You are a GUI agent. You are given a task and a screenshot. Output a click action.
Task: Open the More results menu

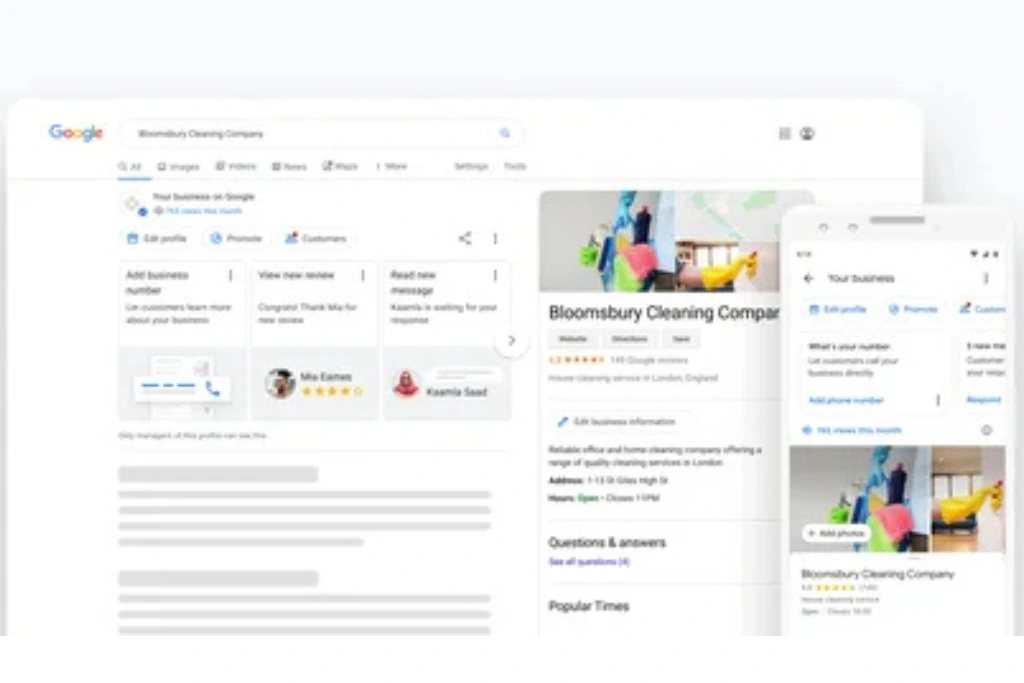[391, 167]
